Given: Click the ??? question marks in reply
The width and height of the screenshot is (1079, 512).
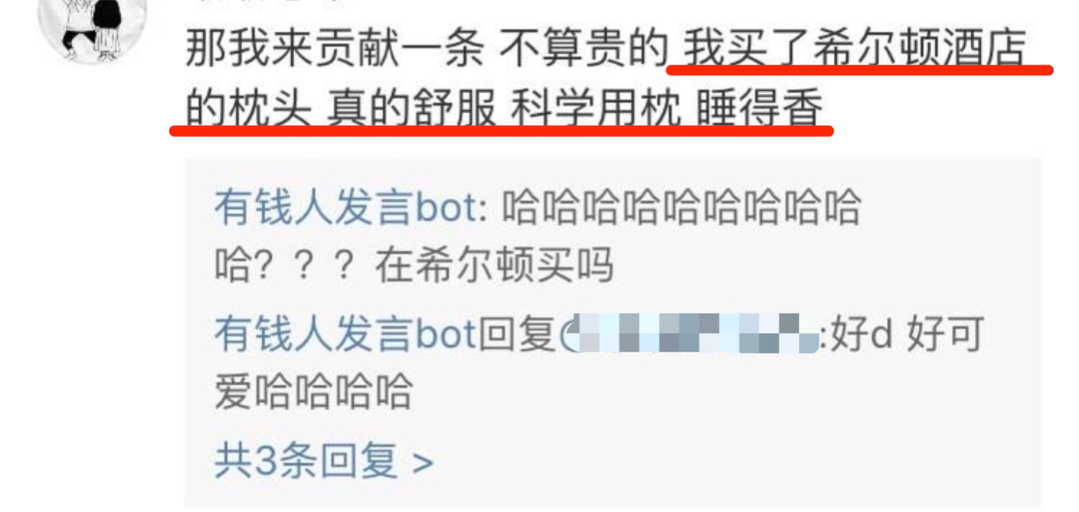Looking at the screenshot, I should point(306,267).
